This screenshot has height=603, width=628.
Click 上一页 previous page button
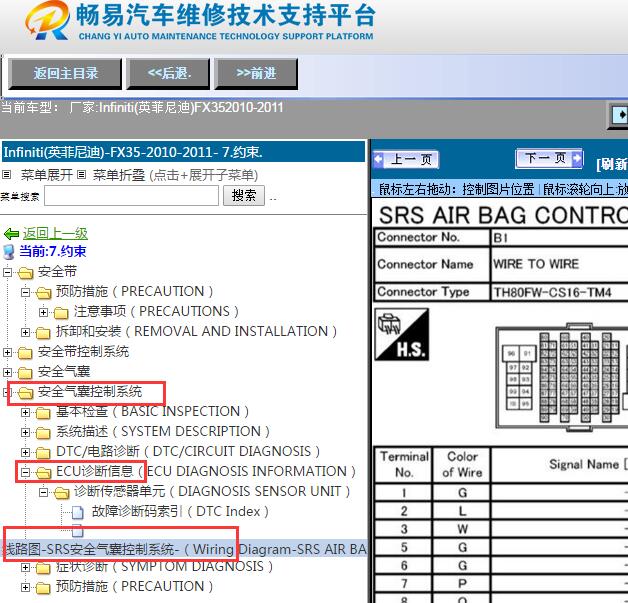(406, 159)
